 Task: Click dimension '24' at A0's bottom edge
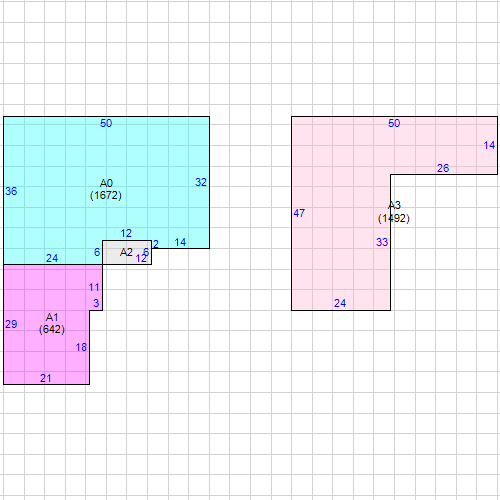(x=52, y=258)
